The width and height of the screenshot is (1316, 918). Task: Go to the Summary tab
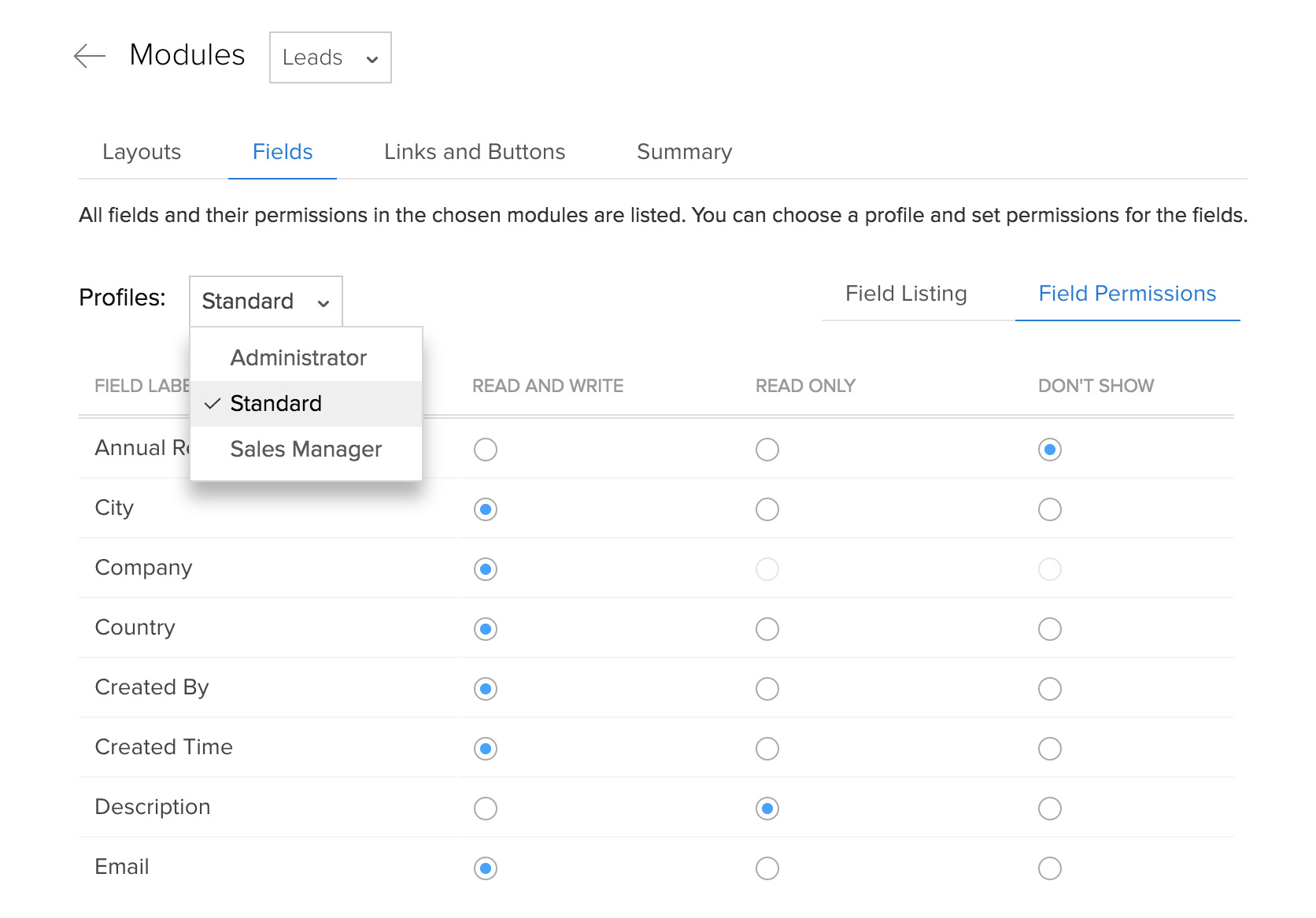684,152
